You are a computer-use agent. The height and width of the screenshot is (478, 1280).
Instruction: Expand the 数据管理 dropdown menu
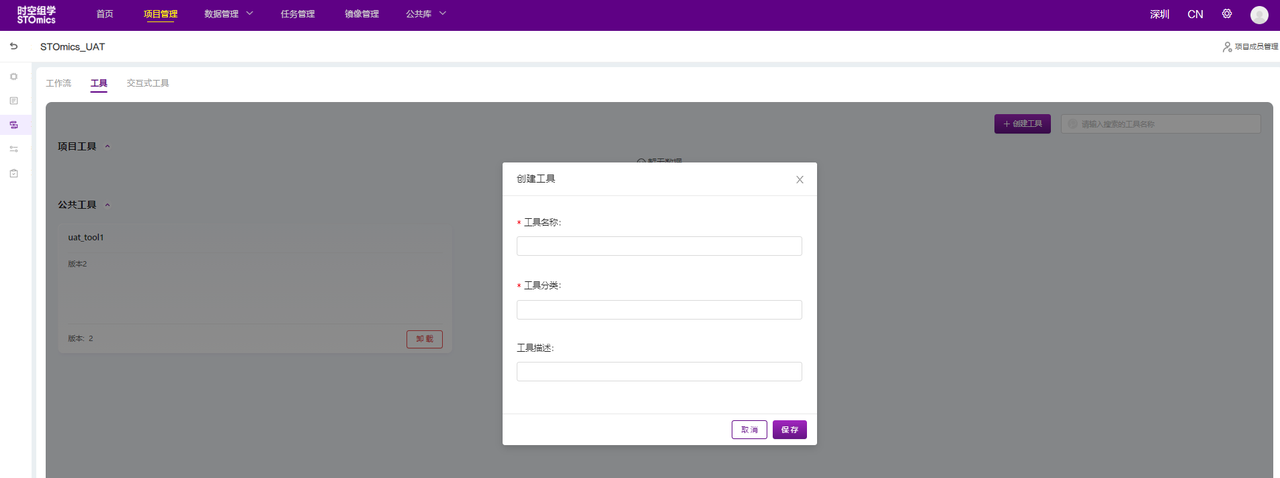click(x=228, y=14)
